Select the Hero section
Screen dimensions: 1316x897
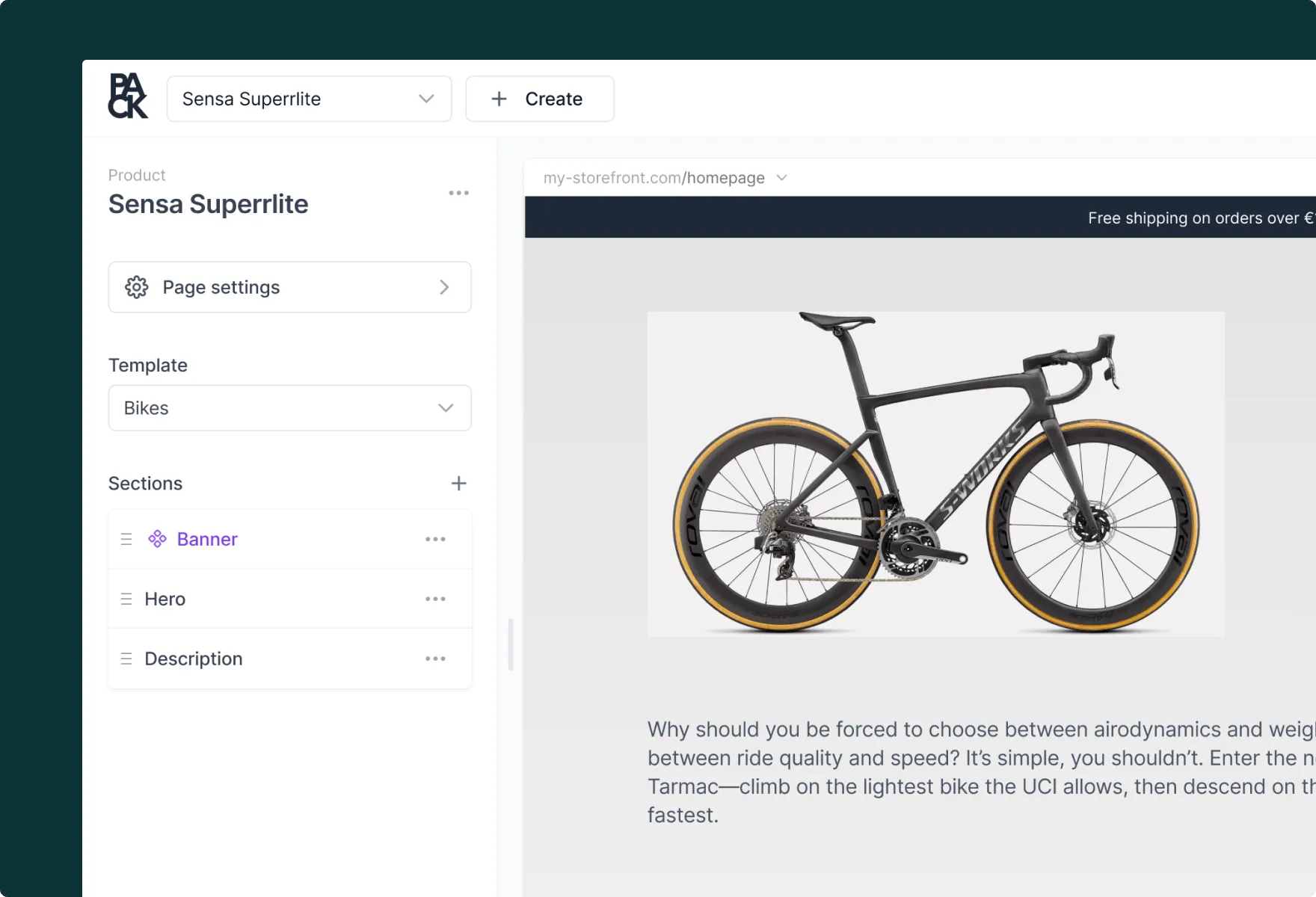289,599
